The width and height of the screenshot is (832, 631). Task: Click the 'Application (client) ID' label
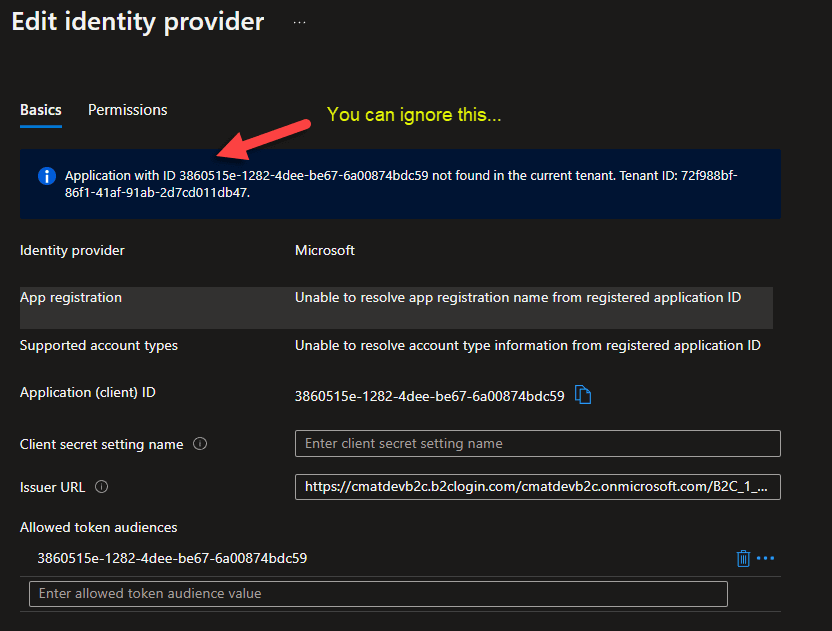(x=88, y=393)
